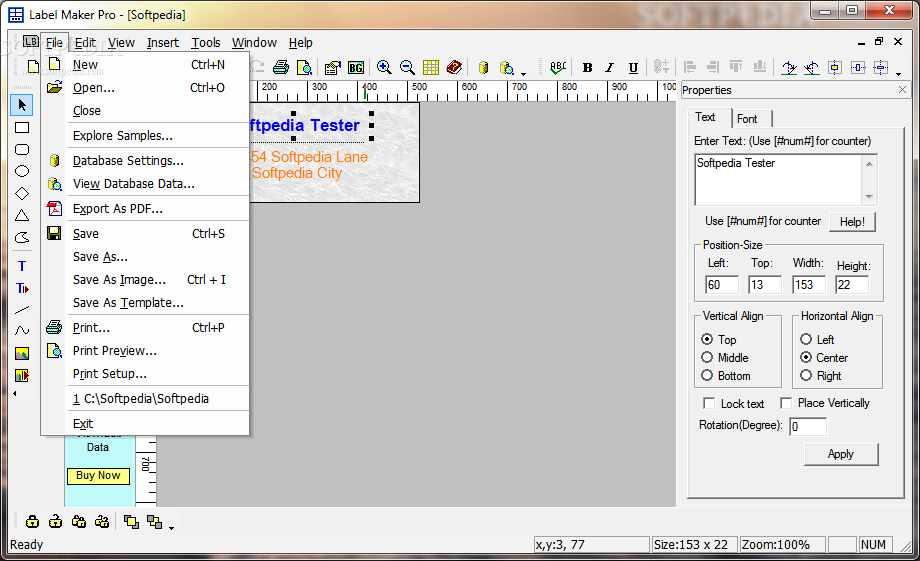Select the straight line tool
Image resolution: width=920 pixels, height=561 pixels.
point(22,309)
